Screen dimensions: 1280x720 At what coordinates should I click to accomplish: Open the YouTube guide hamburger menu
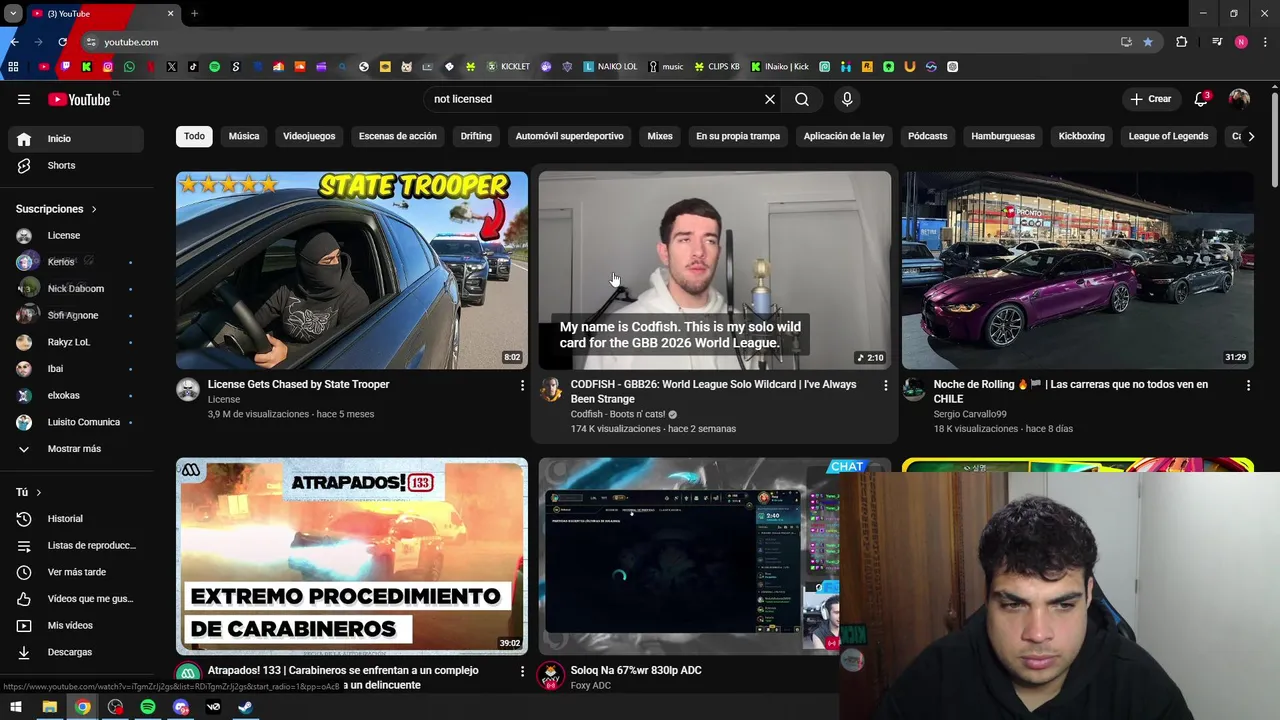(24, 99)
